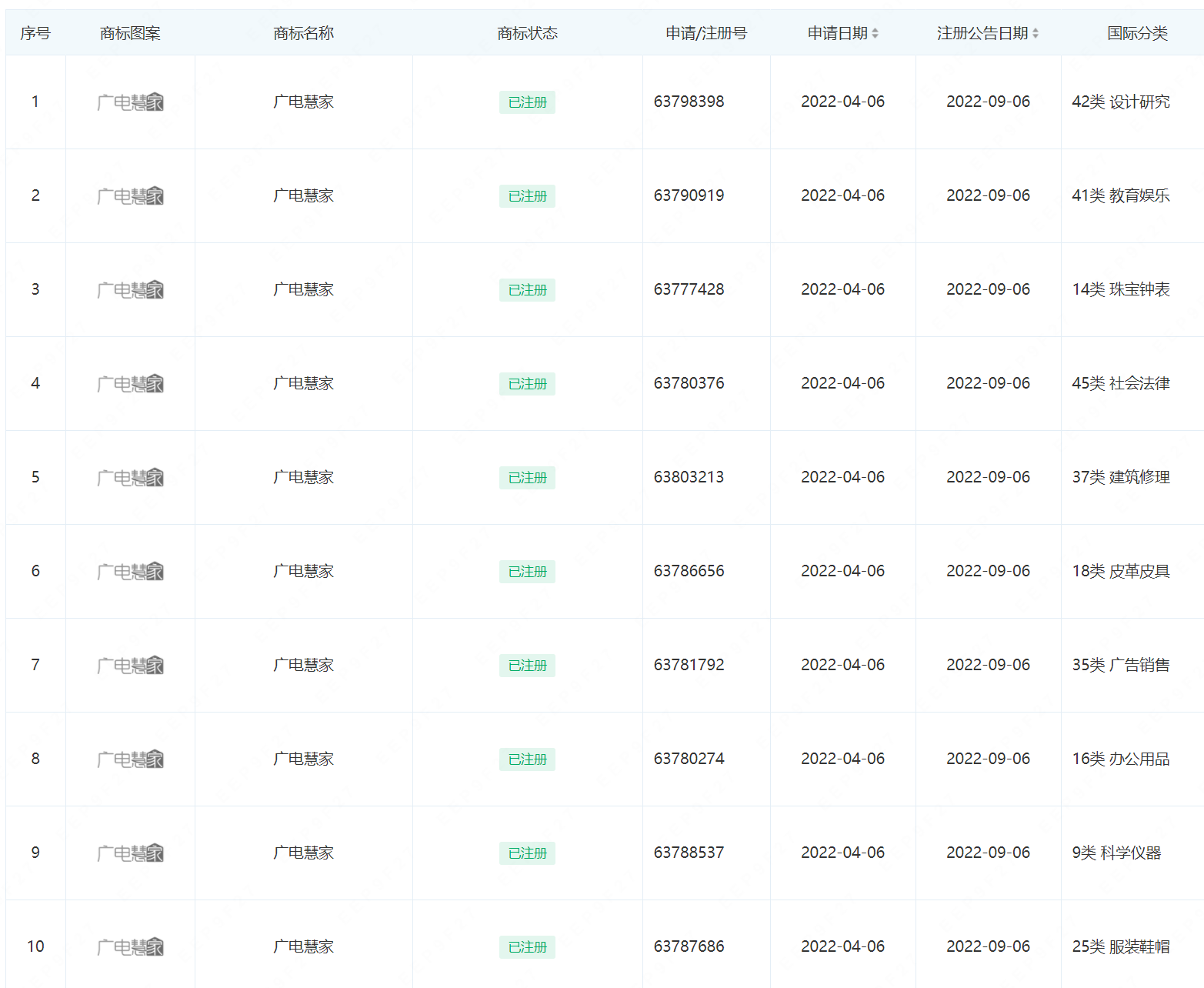This screenshot has height=988, width=1204.
Task: Click the 申请/注册号 column header
Action: [706, 33]
